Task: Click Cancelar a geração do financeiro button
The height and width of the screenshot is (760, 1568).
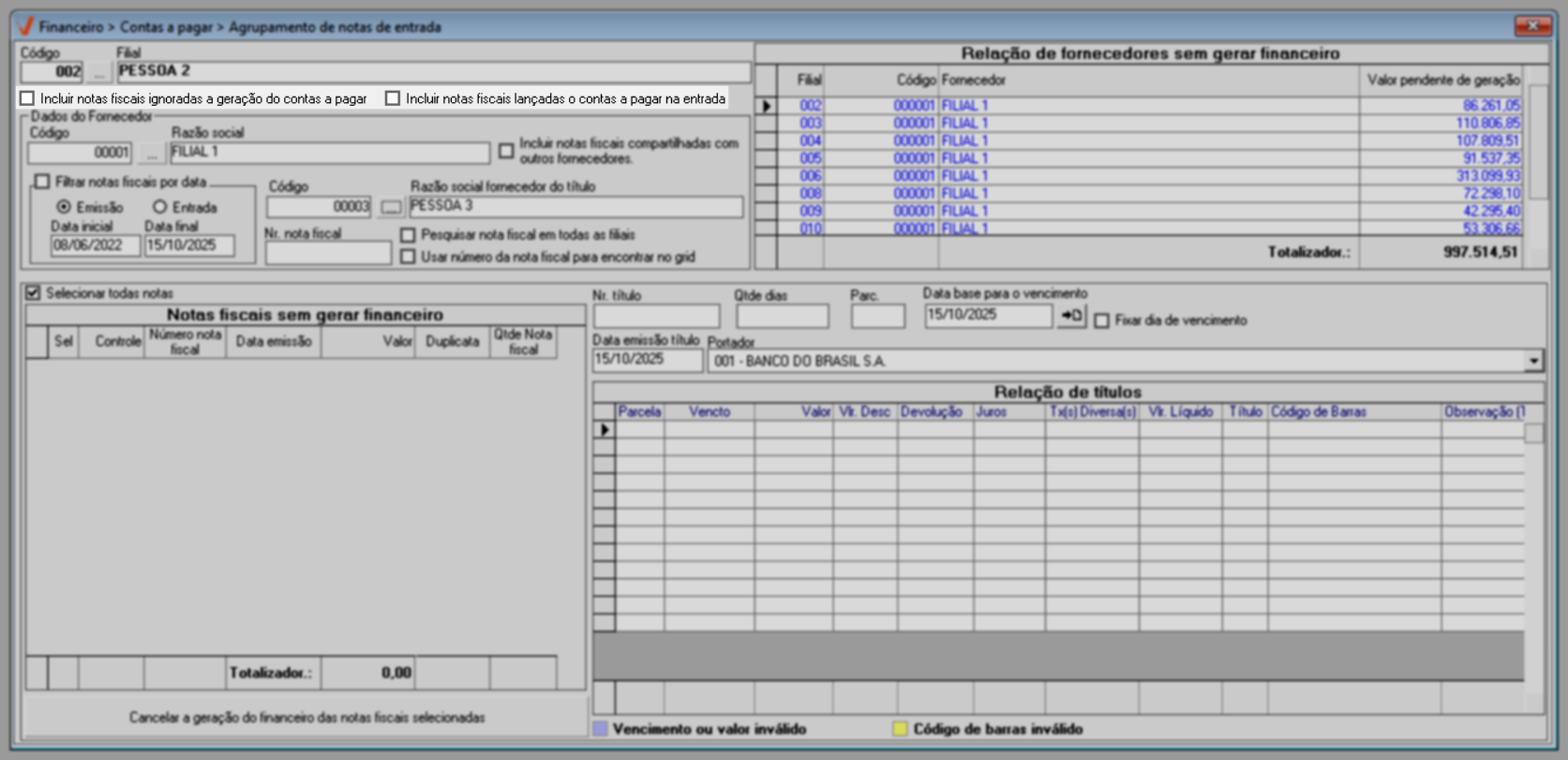Action: (306, 718)
